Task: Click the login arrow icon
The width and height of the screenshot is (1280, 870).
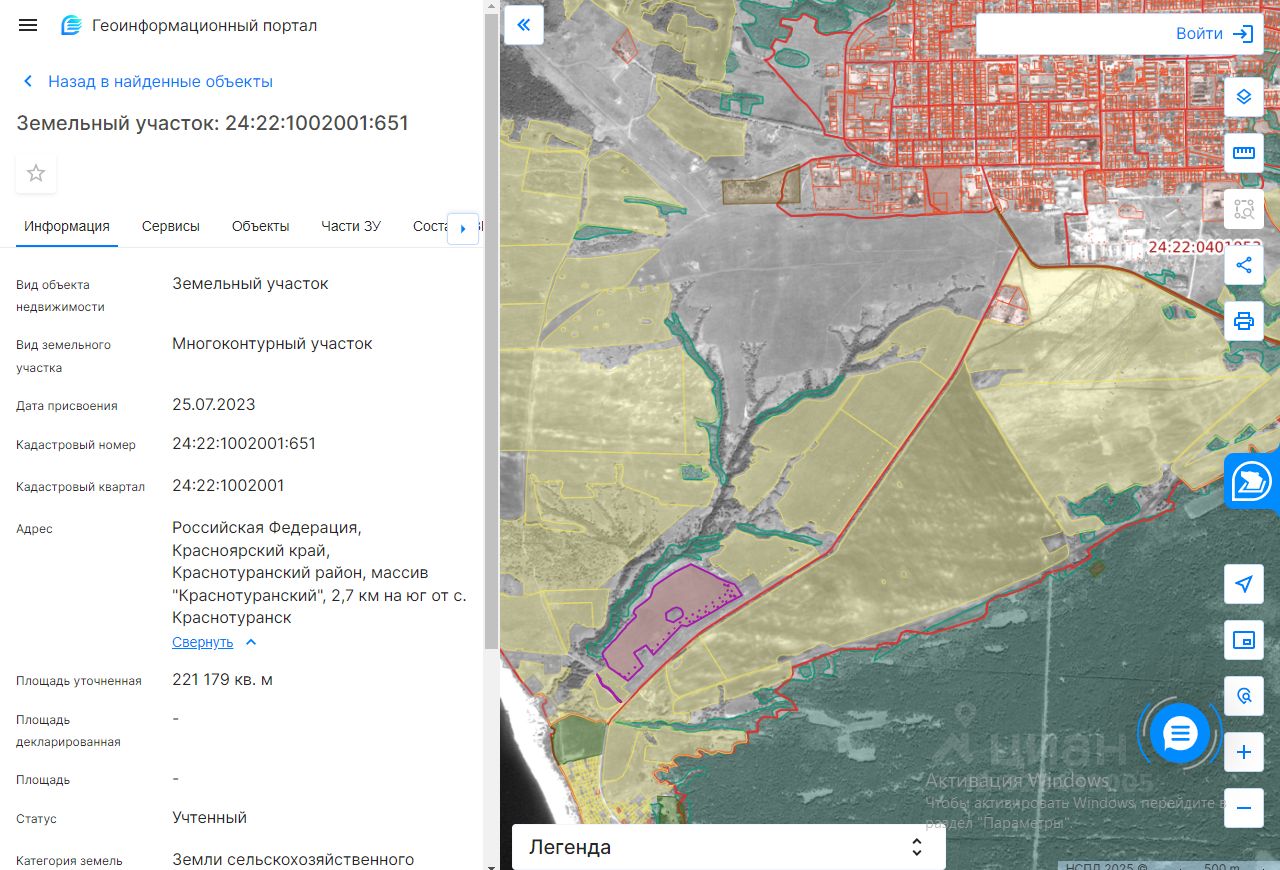Action: coord(1243,34)
